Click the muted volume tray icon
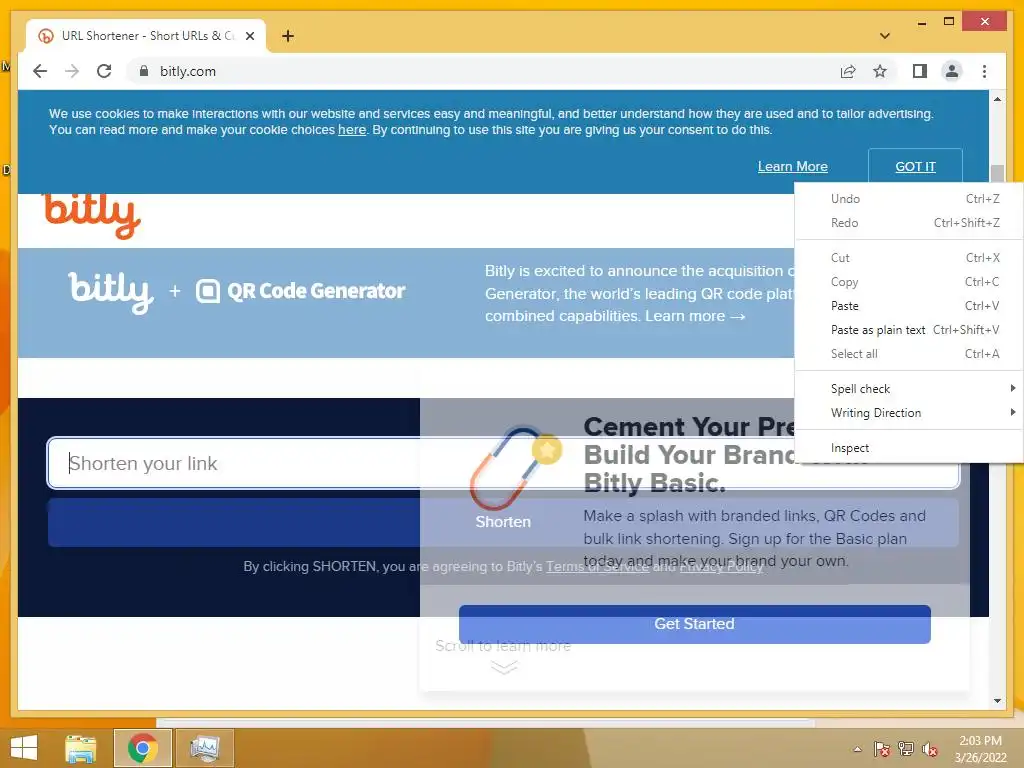1024x768 pixels. 929,749
